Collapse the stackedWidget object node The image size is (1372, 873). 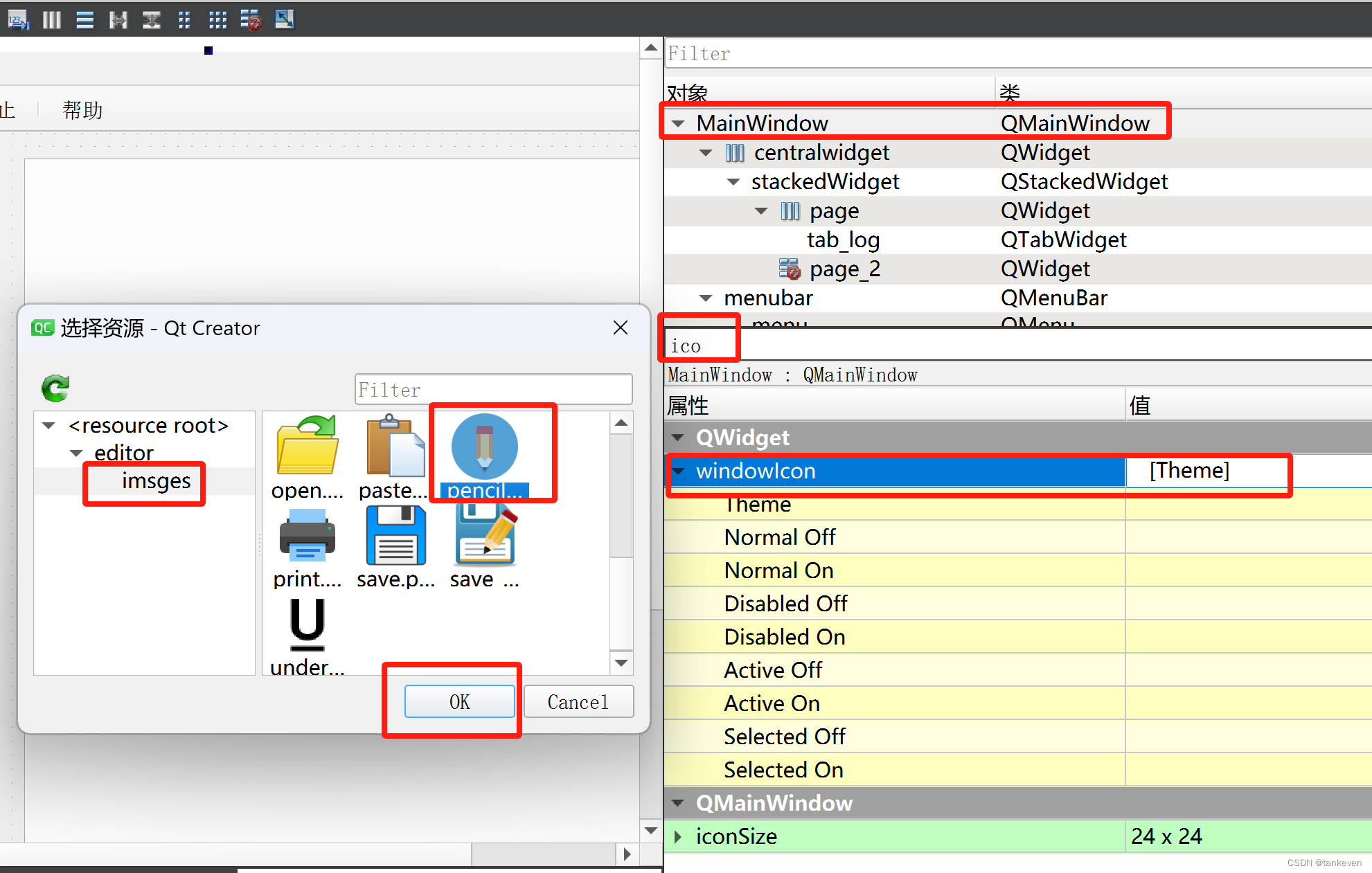click(x=733, y=182)
